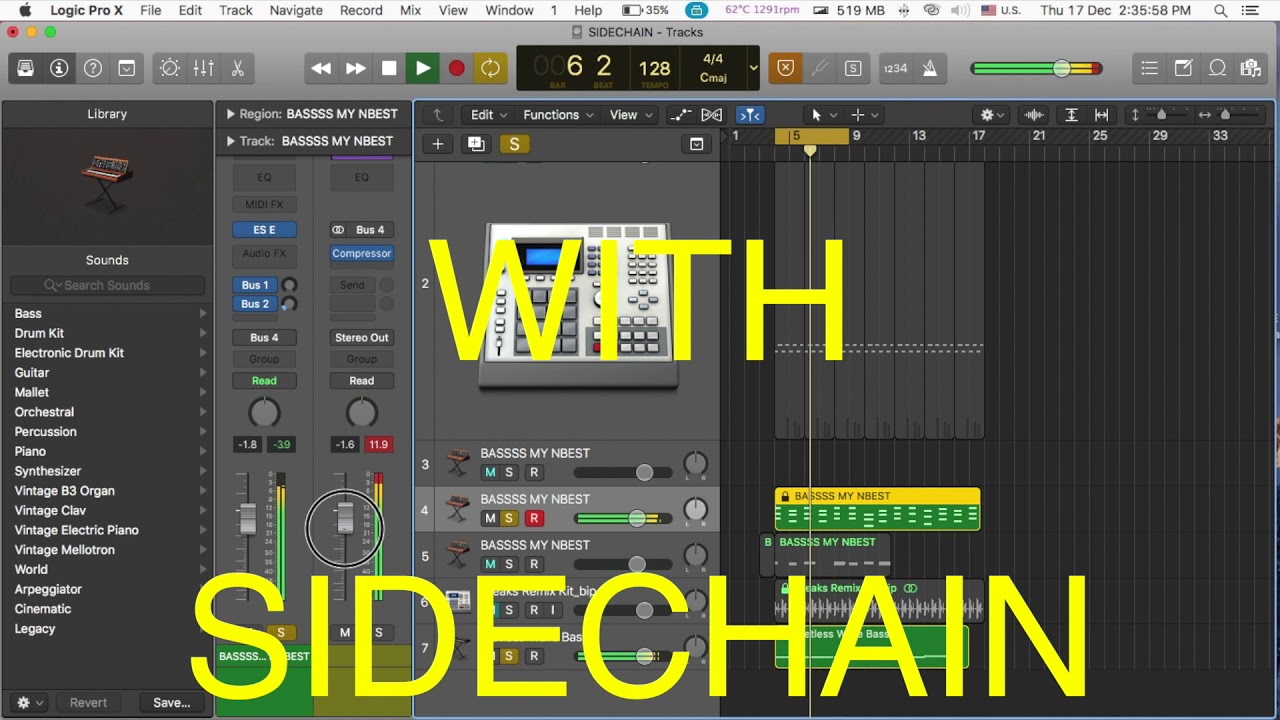This screenshot has width=1280, height=720.
Task: Open the gear settings in tracks toolbar
Action: click(x=992, y=115)
